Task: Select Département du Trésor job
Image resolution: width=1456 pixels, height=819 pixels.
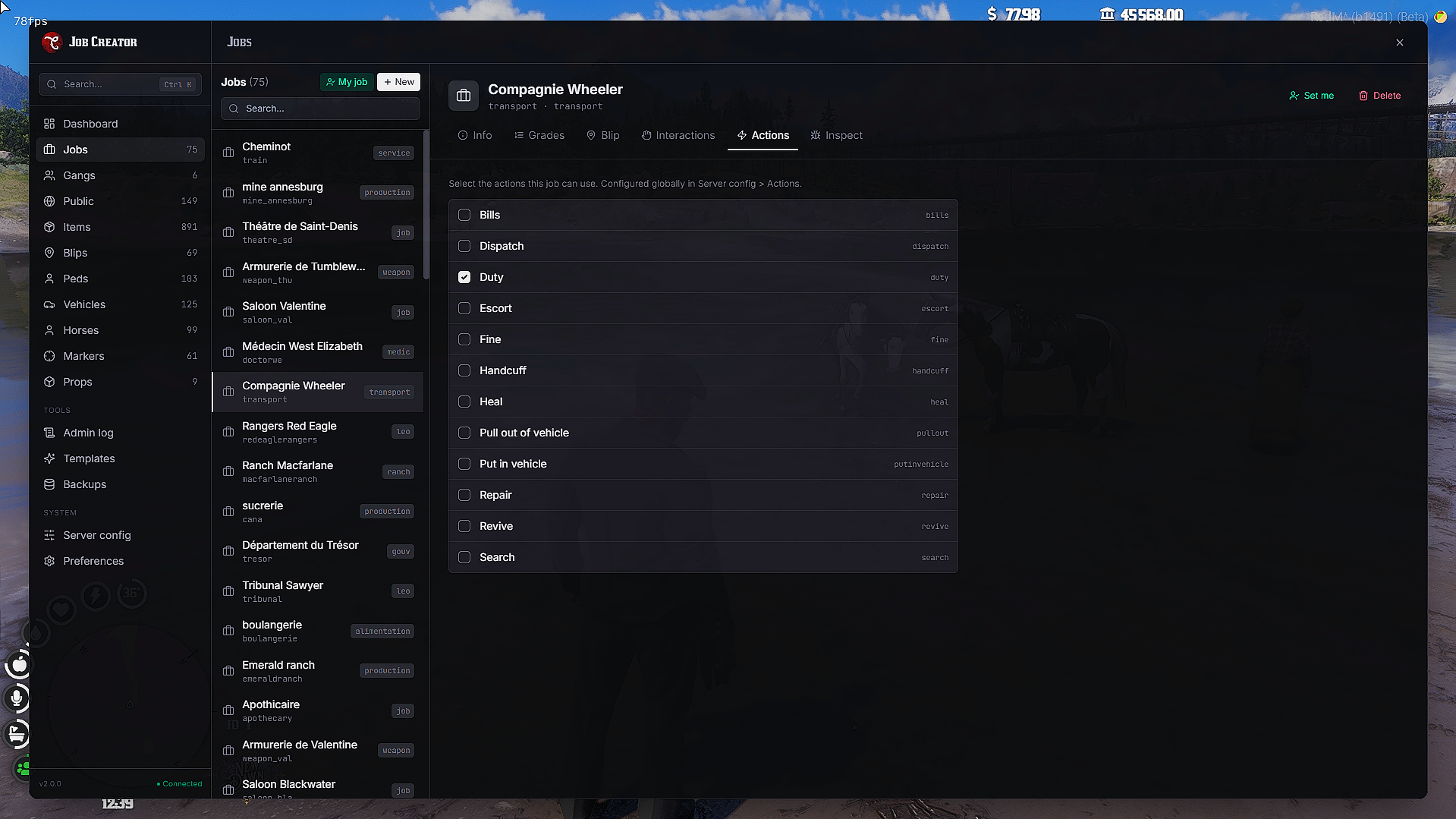Action: pos(318,551)
